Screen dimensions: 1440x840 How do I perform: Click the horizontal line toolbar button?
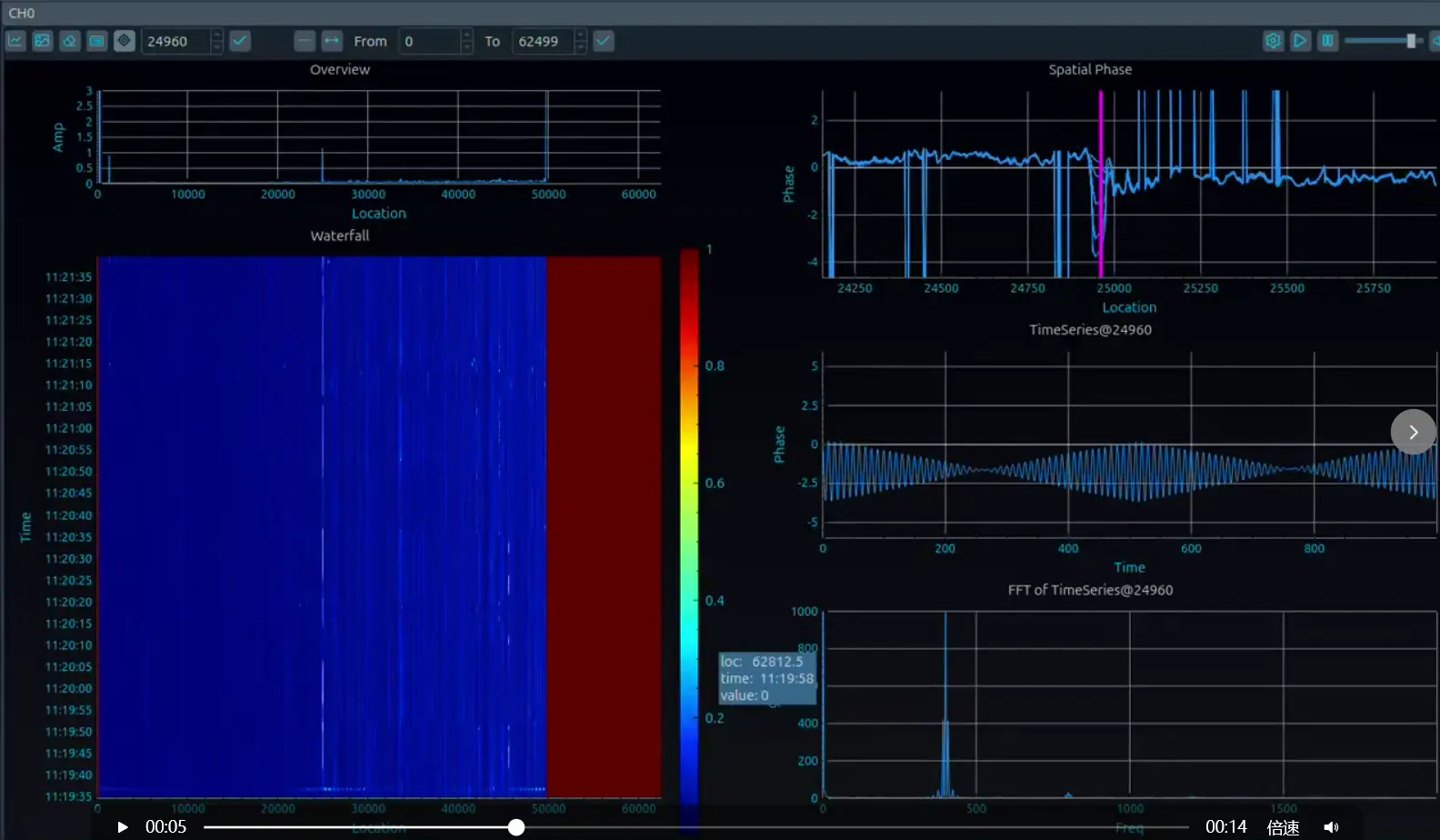click(x=305, y=41)
